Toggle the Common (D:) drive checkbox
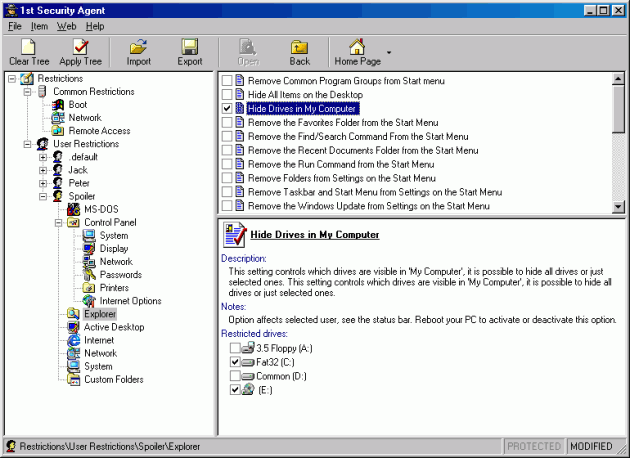The height and width of the screenshot is (458, 630). [236, 375]
